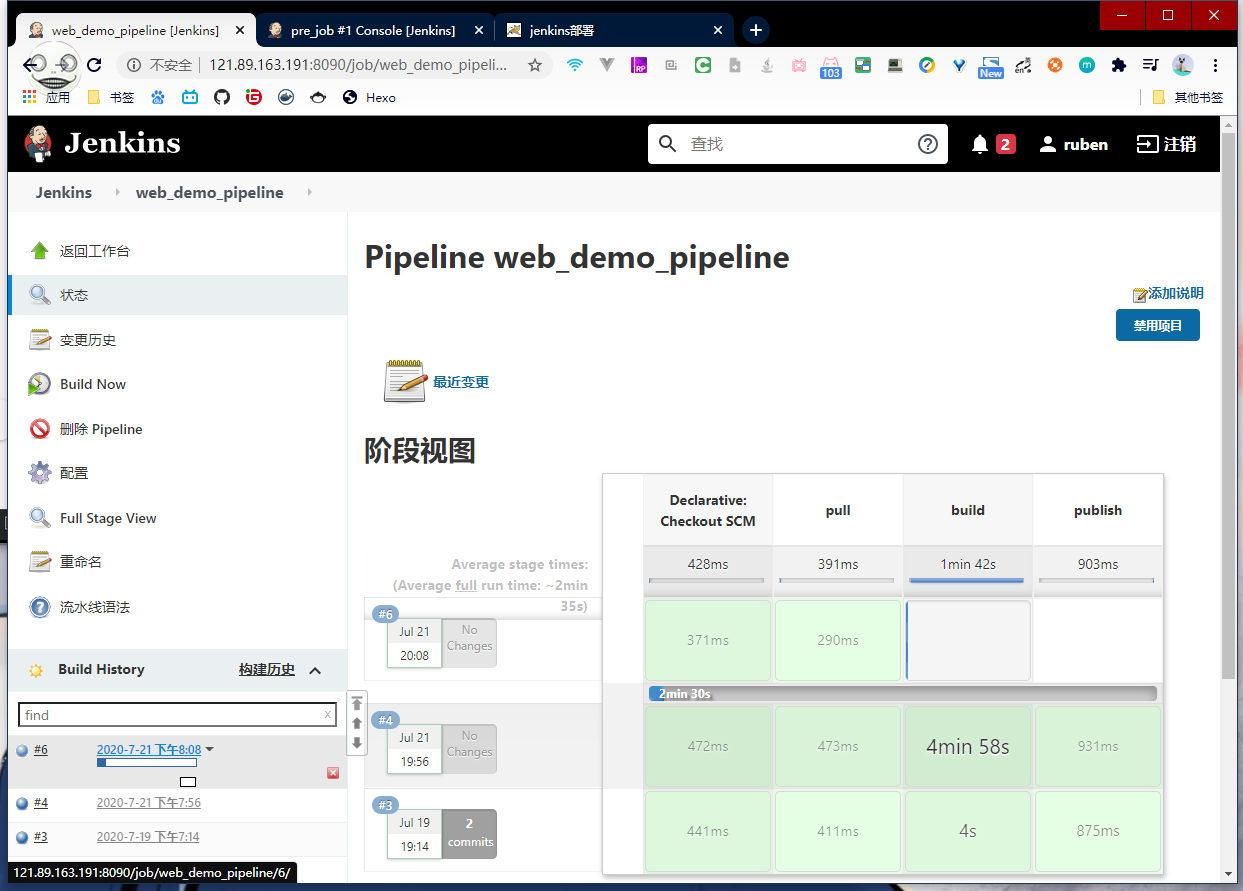Click the build history find field

[x=170, y=715]
